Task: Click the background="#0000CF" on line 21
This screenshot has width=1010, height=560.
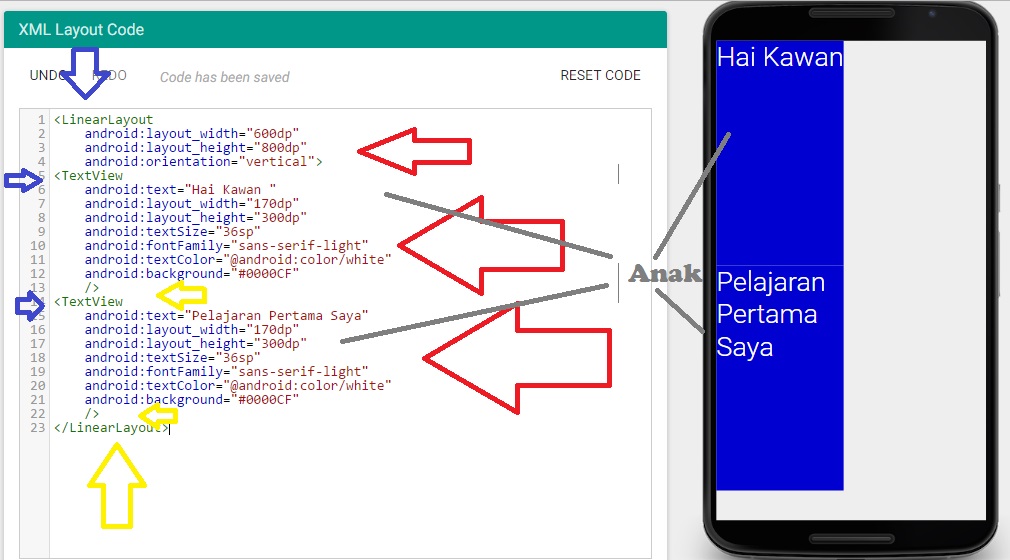Action: coord(192,400)
